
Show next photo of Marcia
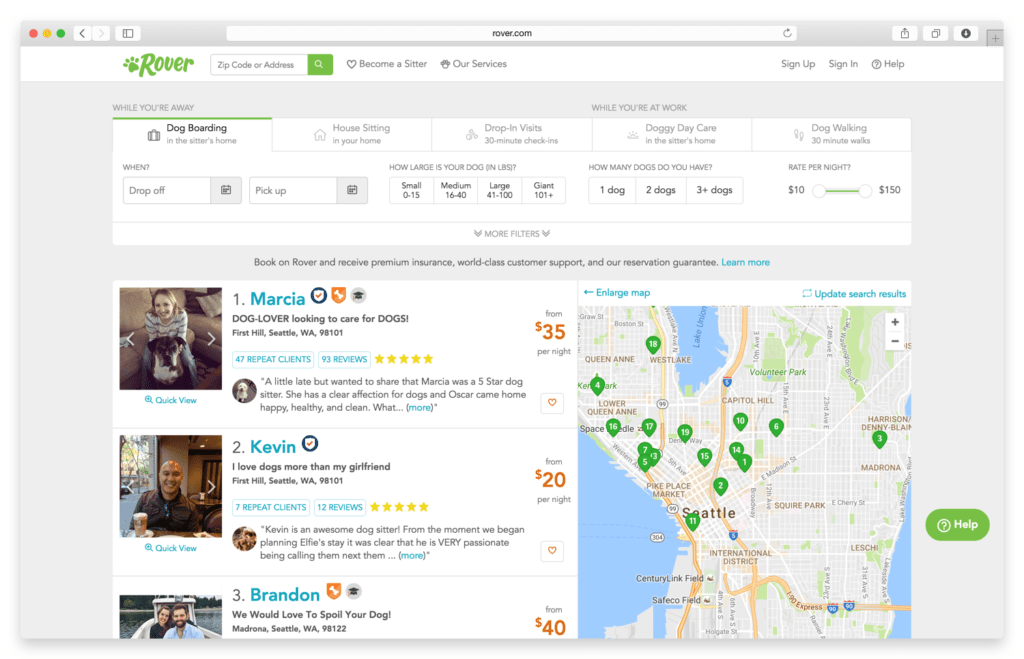tap(211, 339)
